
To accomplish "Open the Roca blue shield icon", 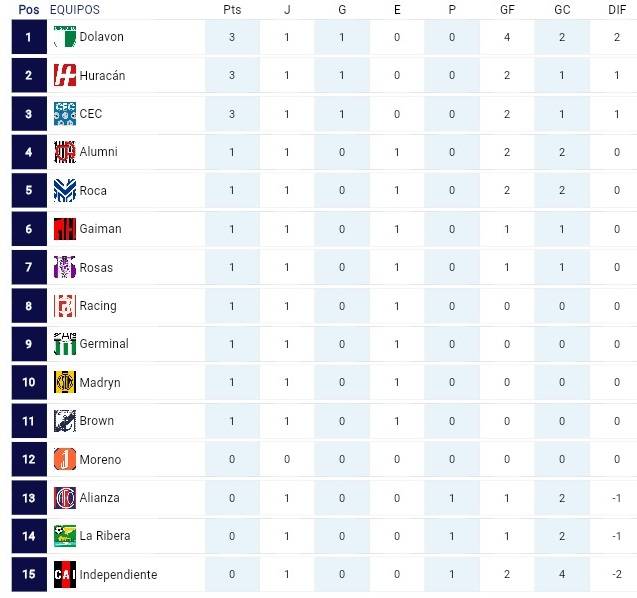I will click(x=65, y=190).
